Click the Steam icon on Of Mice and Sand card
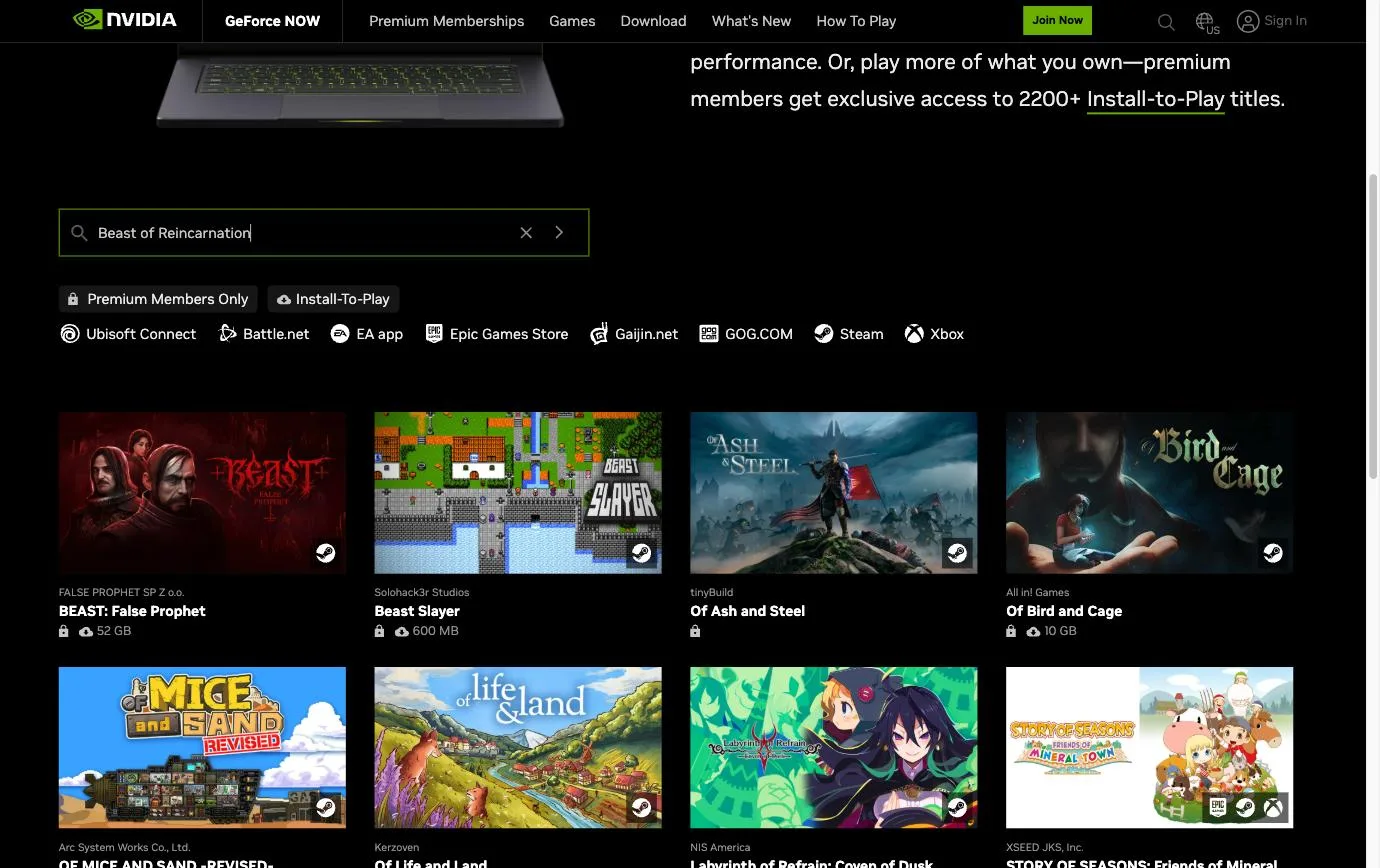The width and height of the screenshot is (1380, 868). 326,807
